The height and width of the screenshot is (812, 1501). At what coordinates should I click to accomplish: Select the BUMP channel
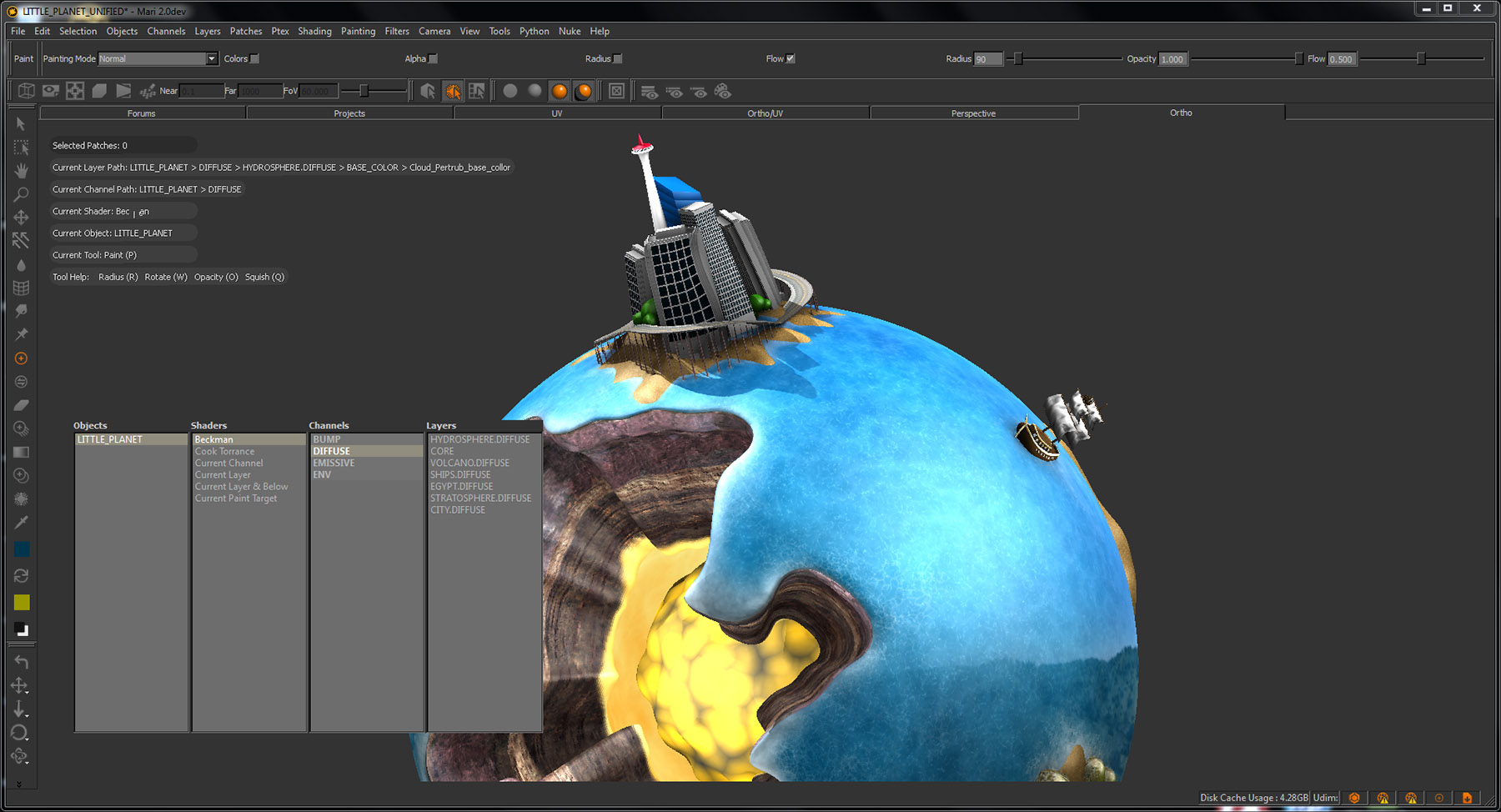pyautogui.click(x=367, y=439)
